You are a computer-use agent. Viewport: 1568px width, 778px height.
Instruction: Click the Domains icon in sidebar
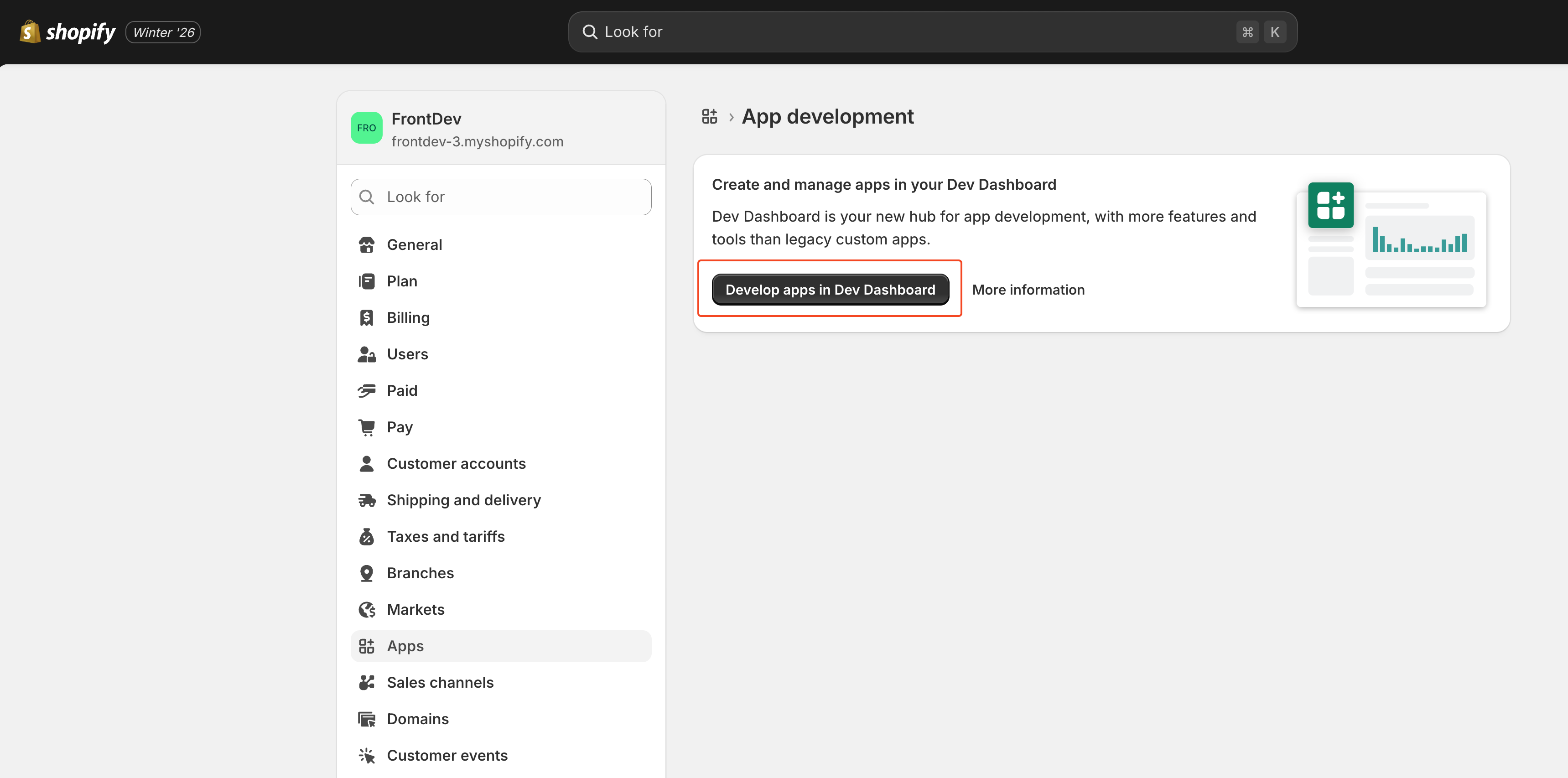pyautogui.click(x=366, y=719)
